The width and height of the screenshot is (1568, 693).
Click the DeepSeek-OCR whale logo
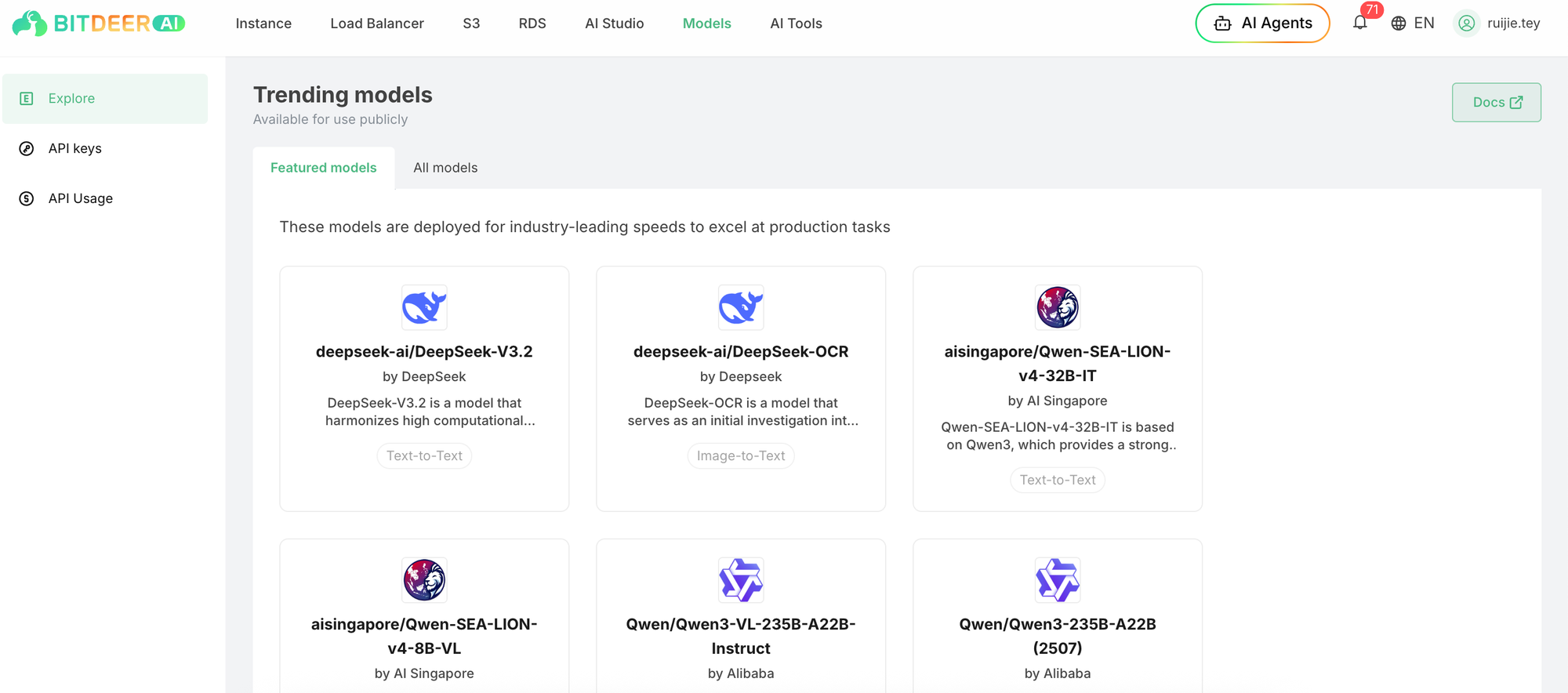(x=741, y=307)
